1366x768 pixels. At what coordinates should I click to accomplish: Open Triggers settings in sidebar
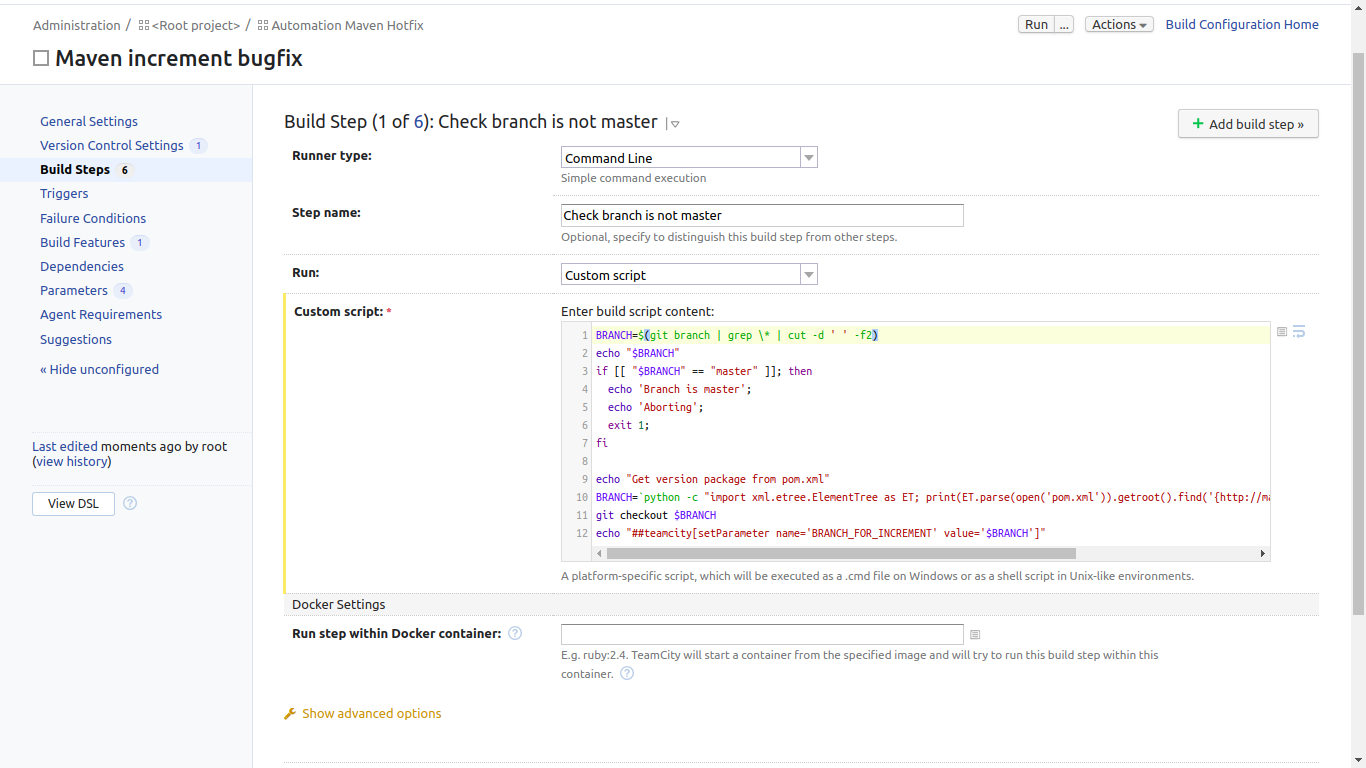pos(64,194)
